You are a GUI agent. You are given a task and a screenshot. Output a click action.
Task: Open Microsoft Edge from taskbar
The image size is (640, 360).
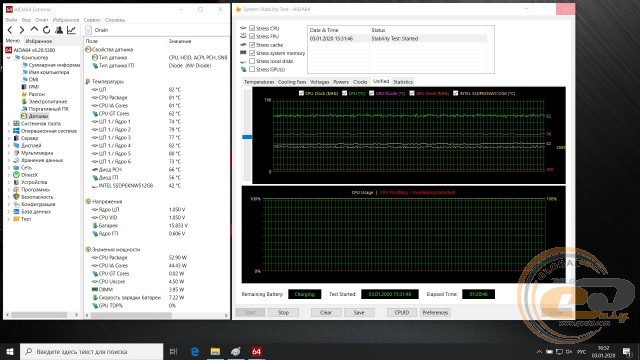(195, 351)
